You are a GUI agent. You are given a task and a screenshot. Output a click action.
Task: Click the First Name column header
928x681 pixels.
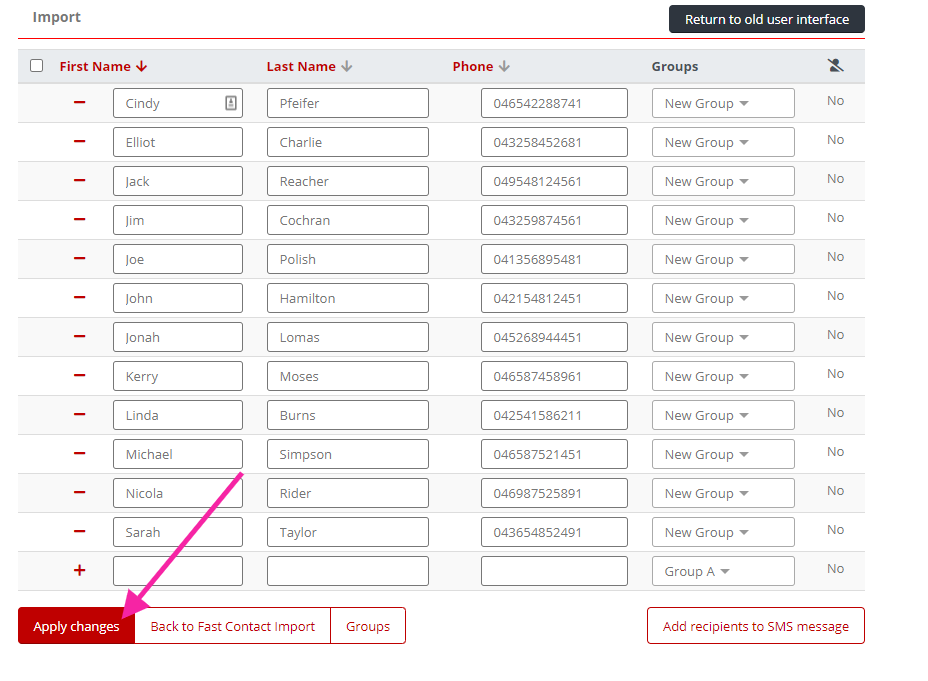pos(95,66)
